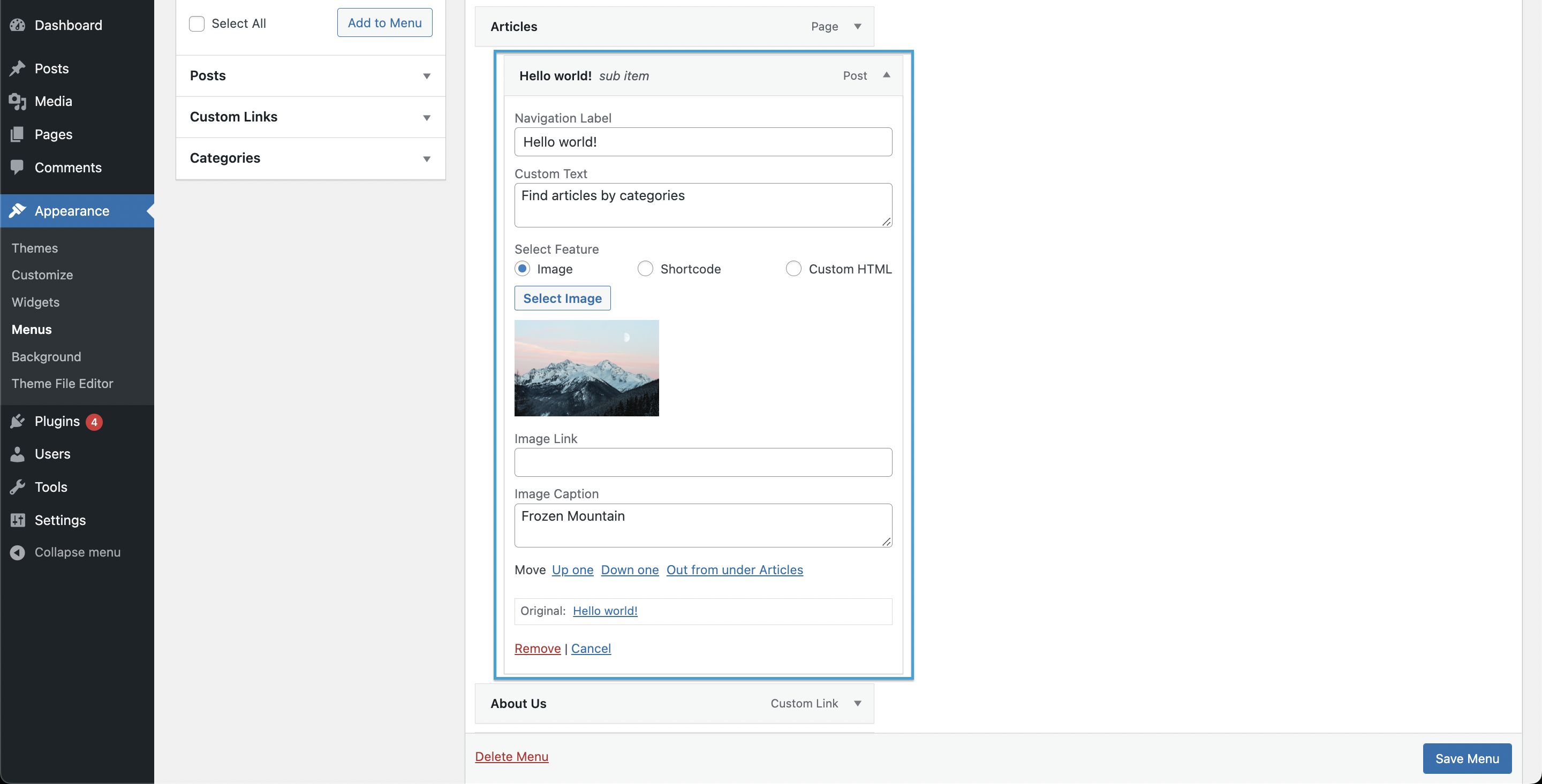Screen dimensions: 1542x784
Task: Click the Users person icon
Action: pos(17,454)
